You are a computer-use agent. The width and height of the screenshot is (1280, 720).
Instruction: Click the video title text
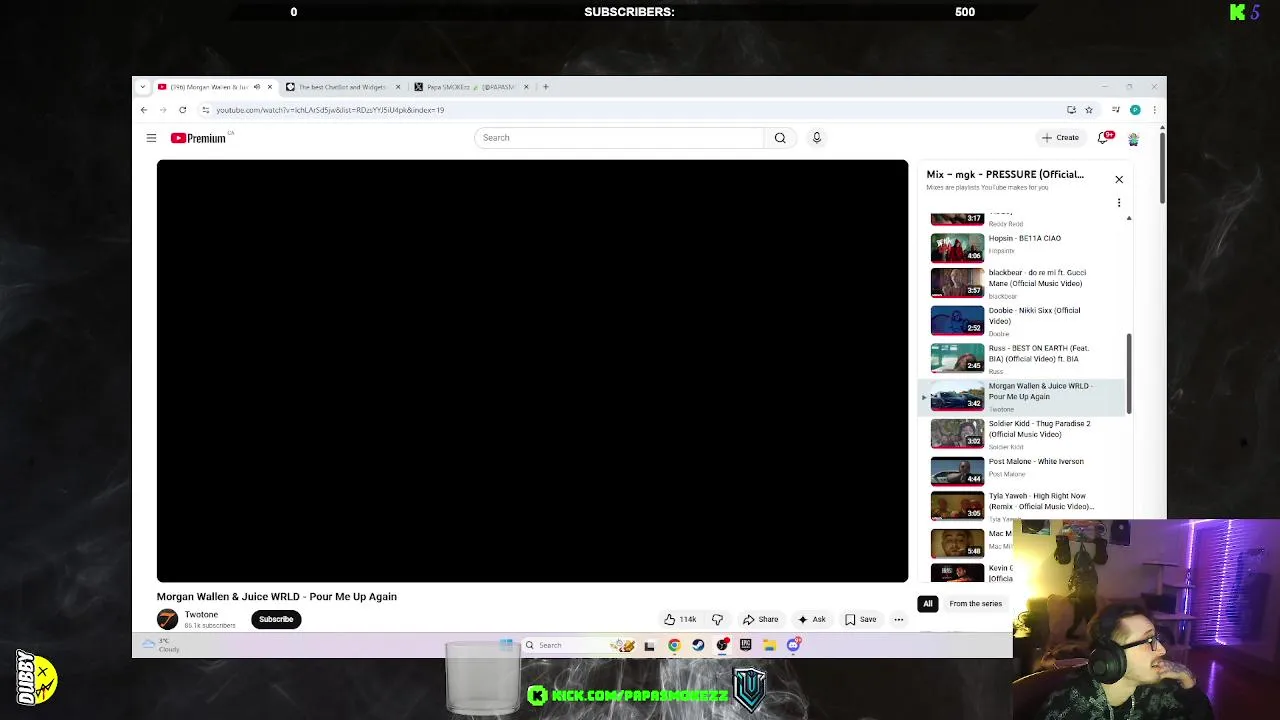(277, 597)
